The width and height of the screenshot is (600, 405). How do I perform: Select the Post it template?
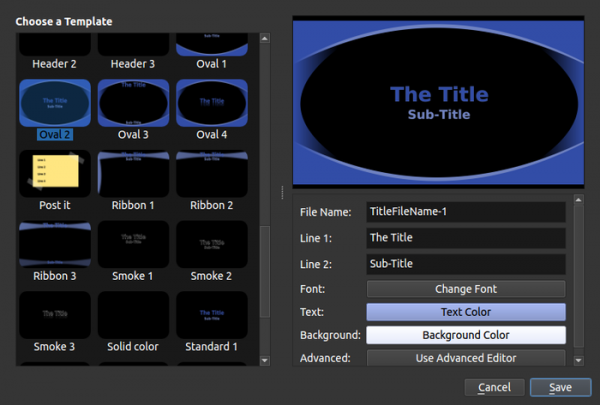[x=55, y=173]
